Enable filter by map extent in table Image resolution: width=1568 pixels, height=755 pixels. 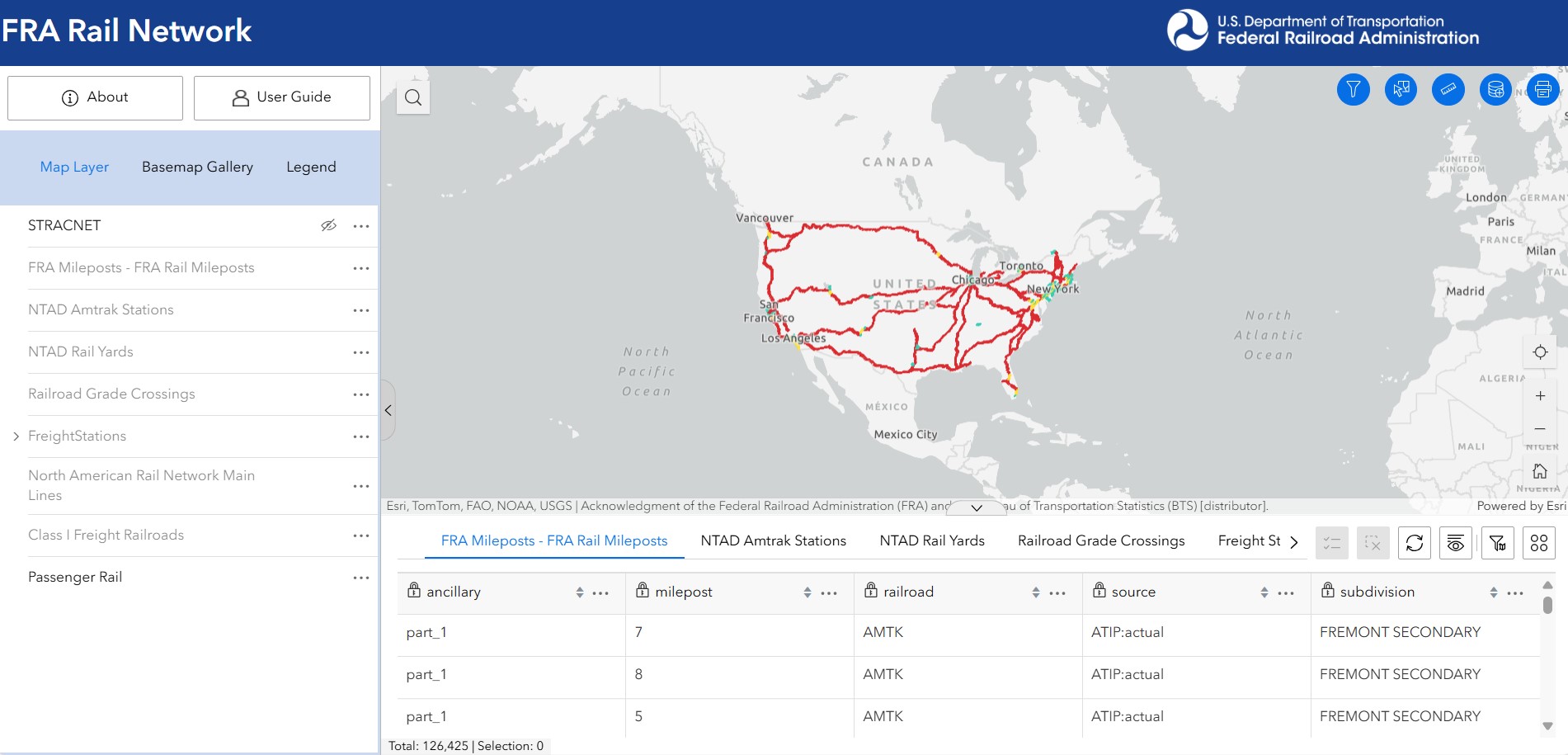coord(1497,543)
